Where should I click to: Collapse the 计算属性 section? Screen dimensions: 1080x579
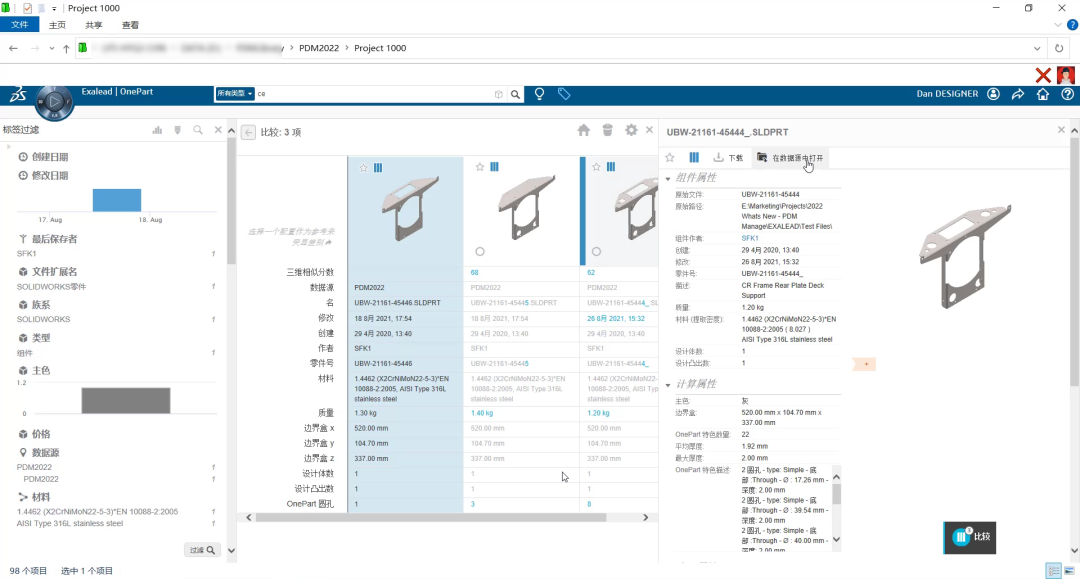point(668,385)
